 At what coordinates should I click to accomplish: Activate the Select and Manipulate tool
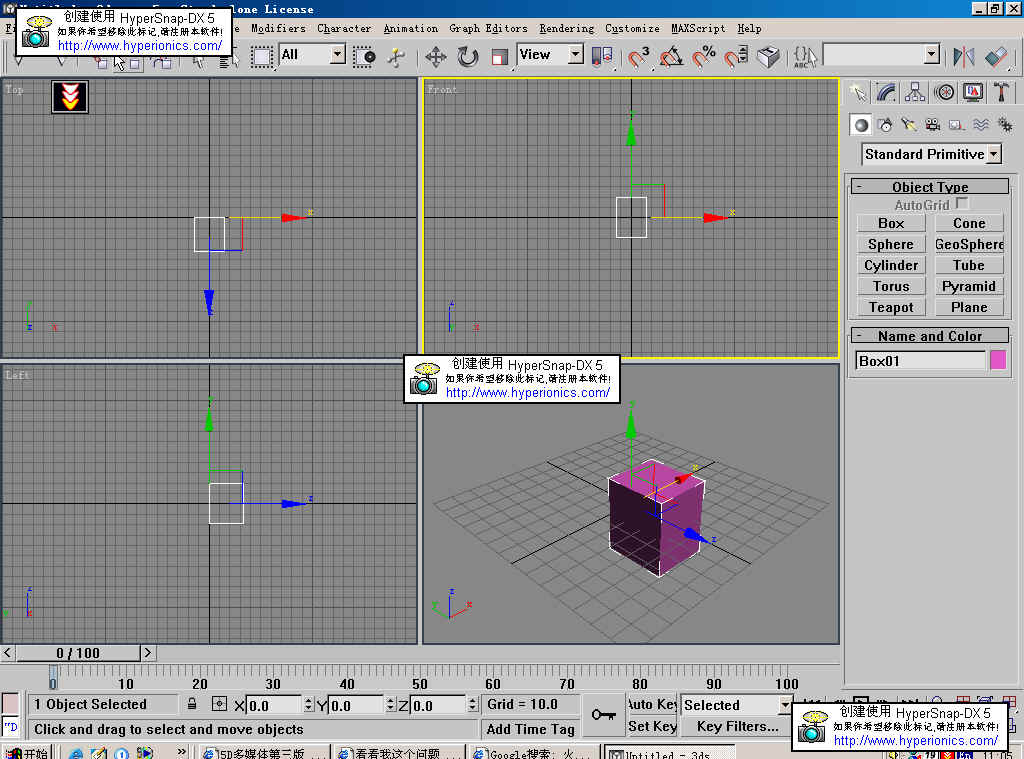(396, 57)
